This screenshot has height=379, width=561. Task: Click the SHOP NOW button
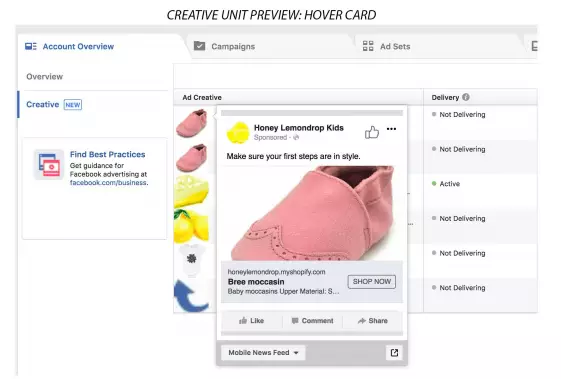point(372,282)
